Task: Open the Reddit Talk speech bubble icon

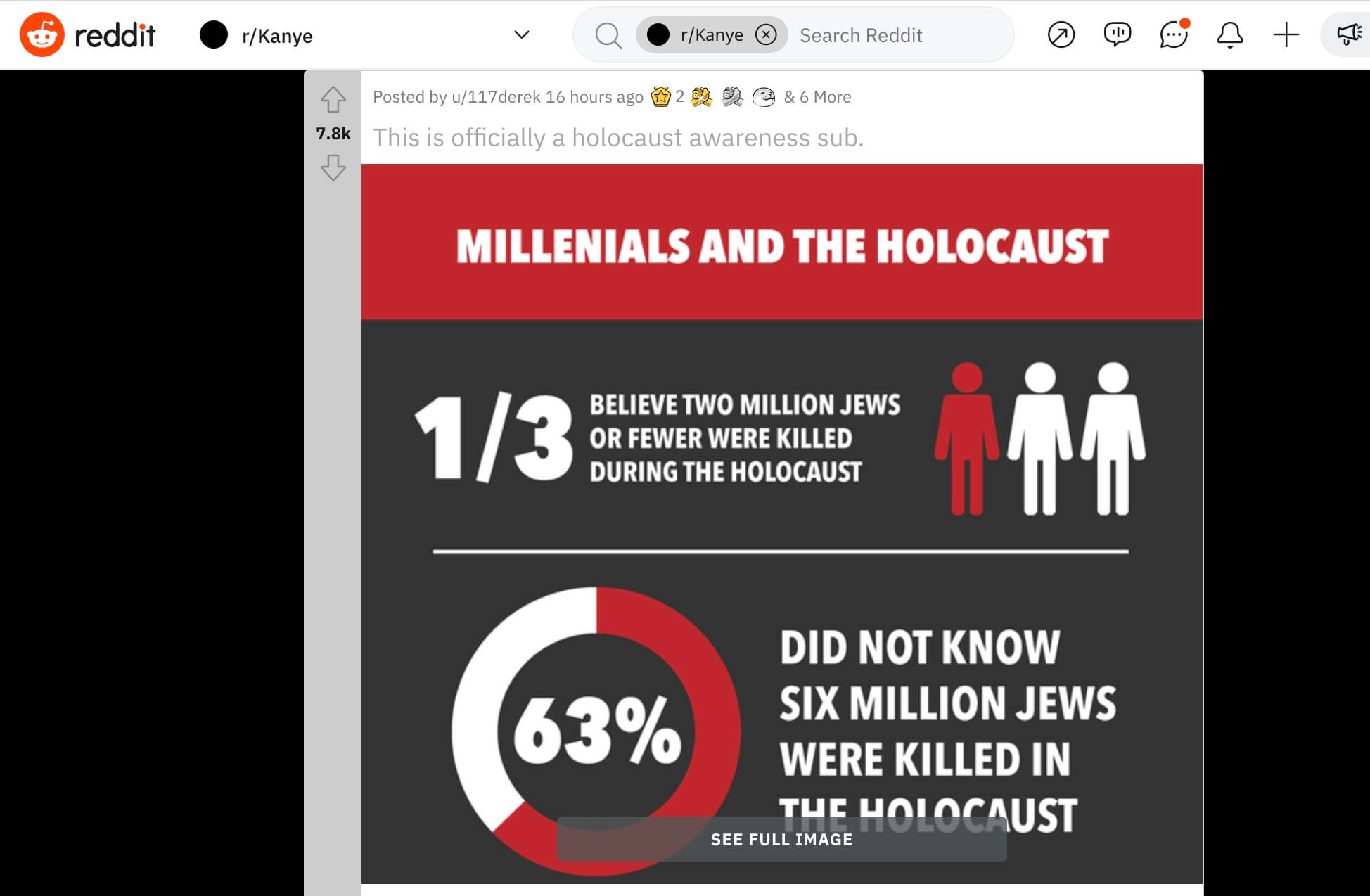Action: click(x=1117, y=34)
